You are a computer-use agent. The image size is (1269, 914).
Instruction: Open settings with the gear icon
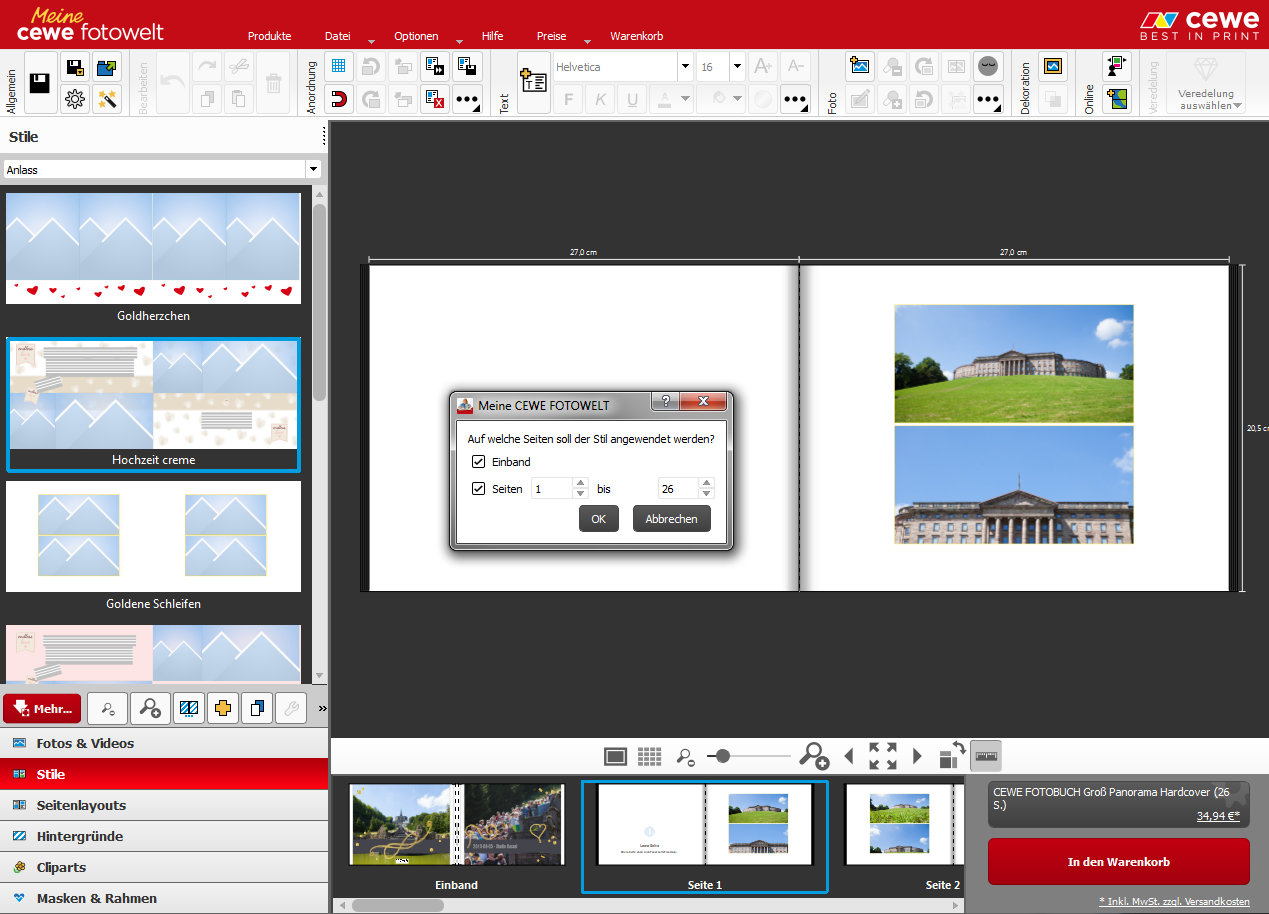click(74, 99)
